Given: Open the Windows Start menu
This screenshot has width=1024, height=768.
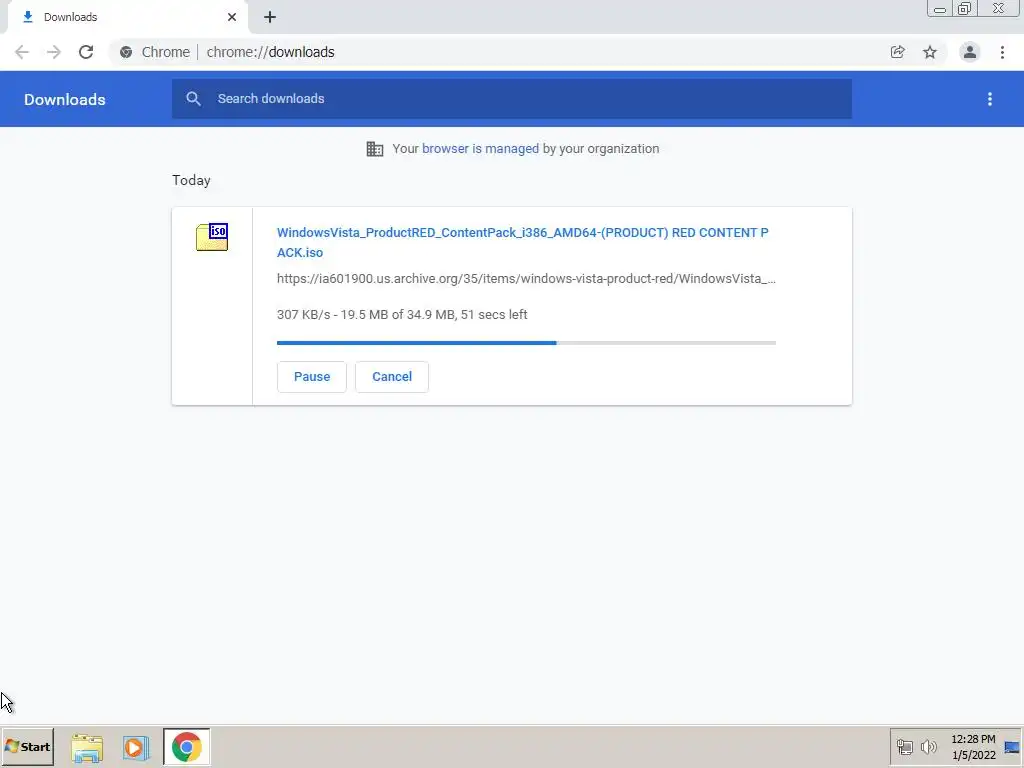Looking at the screenshot, I should 27,746.
